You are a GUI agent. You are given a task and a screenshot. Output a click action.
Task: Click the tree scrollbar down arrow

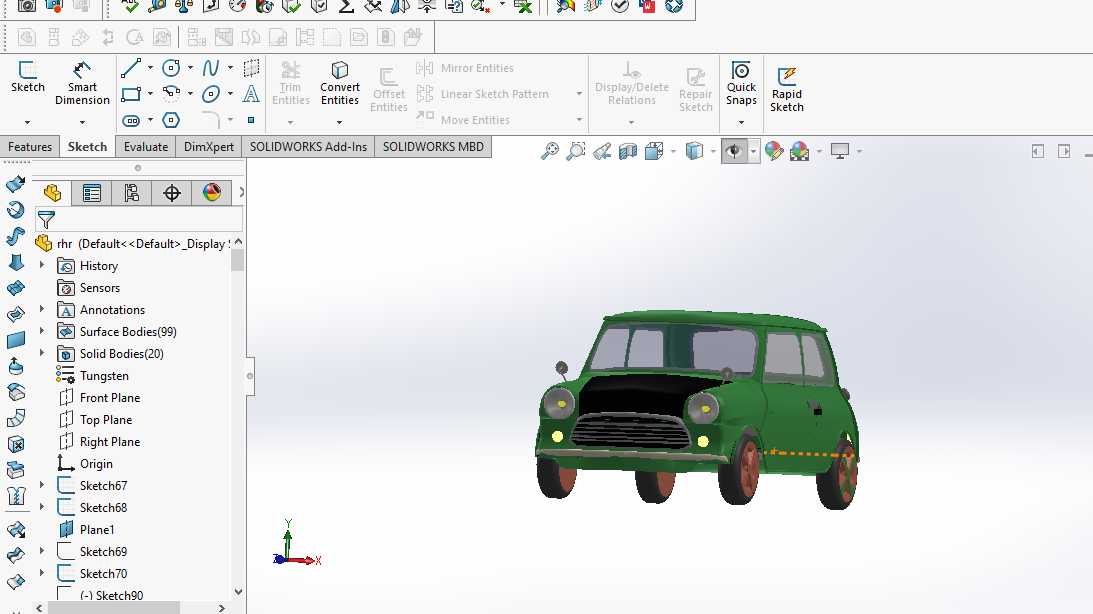pos(238,592)
